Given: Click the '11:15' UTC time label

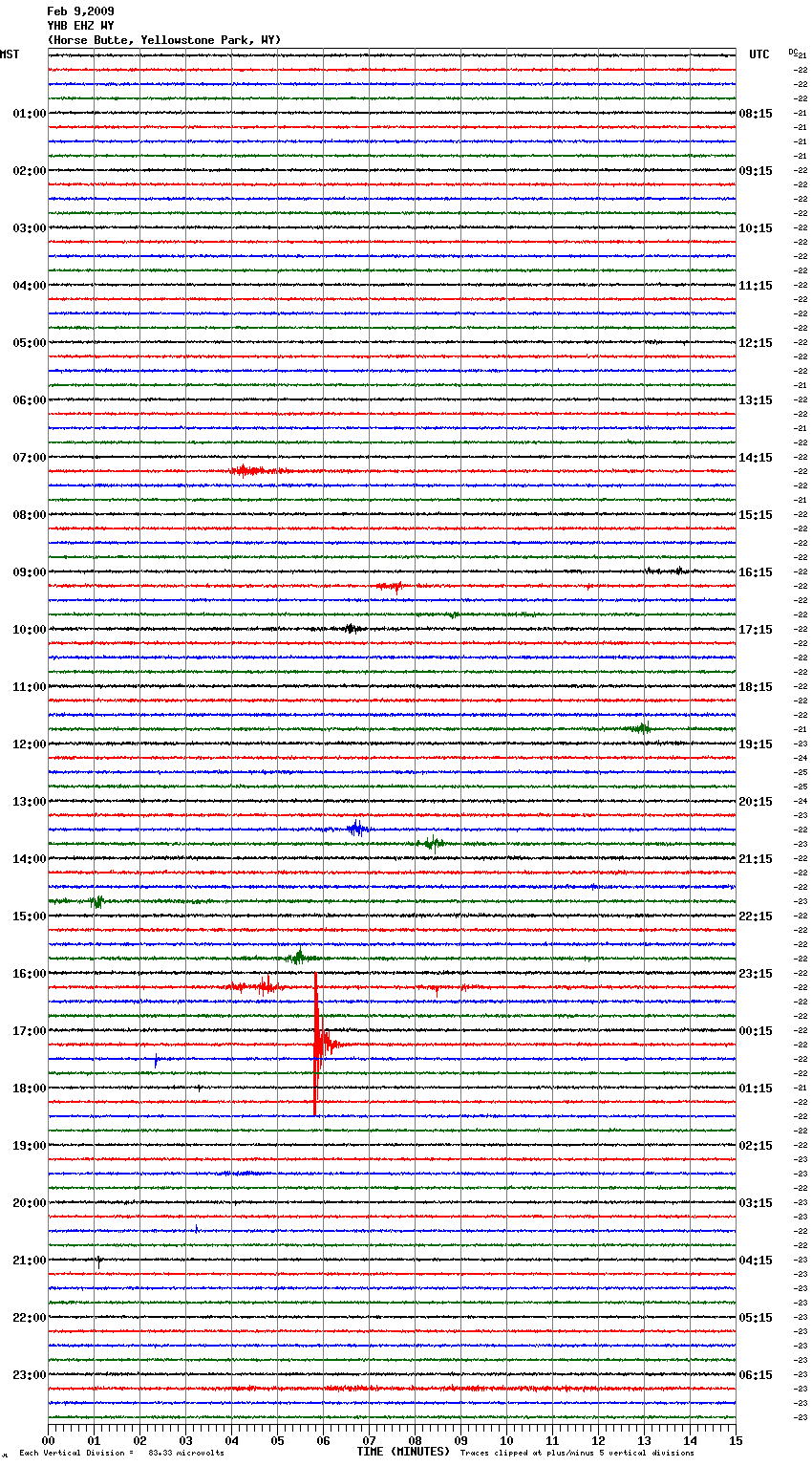Looking at the screenshot, I should (x=756, y=286).
